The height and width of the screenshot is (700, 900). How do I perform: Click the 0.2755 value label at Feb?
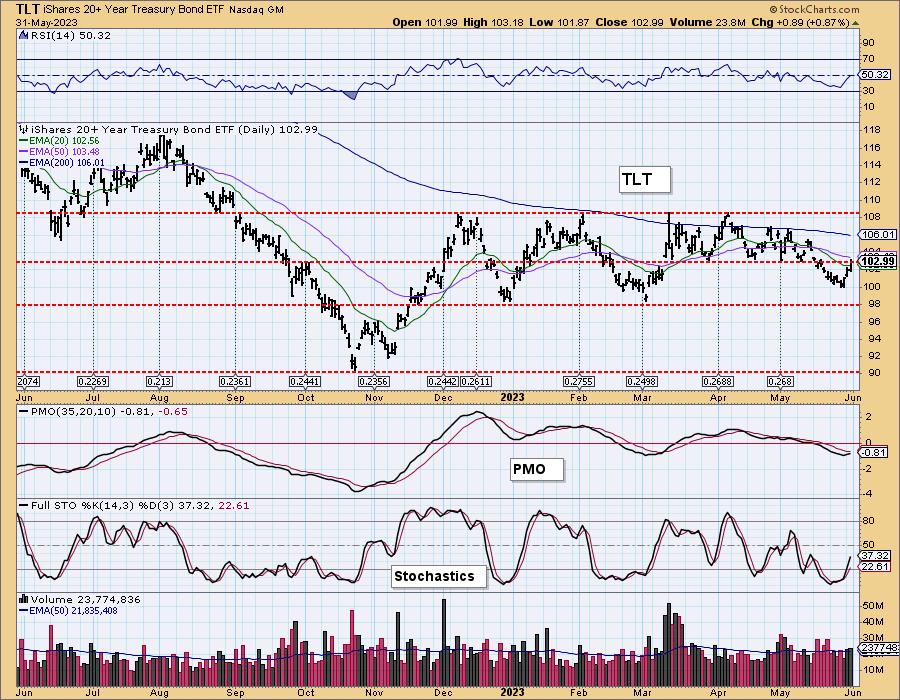coord(579,382)
